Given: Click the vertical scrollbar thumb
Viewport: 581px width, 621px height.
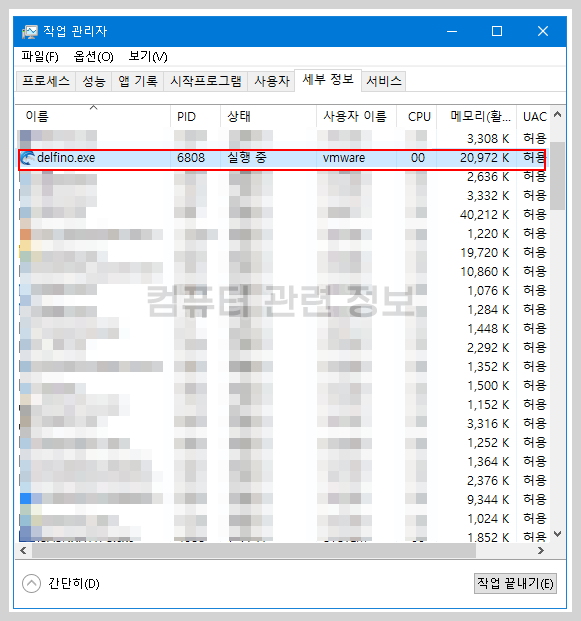Looking at the screenshot, I should pyautogui.click(x=558, y=175).
